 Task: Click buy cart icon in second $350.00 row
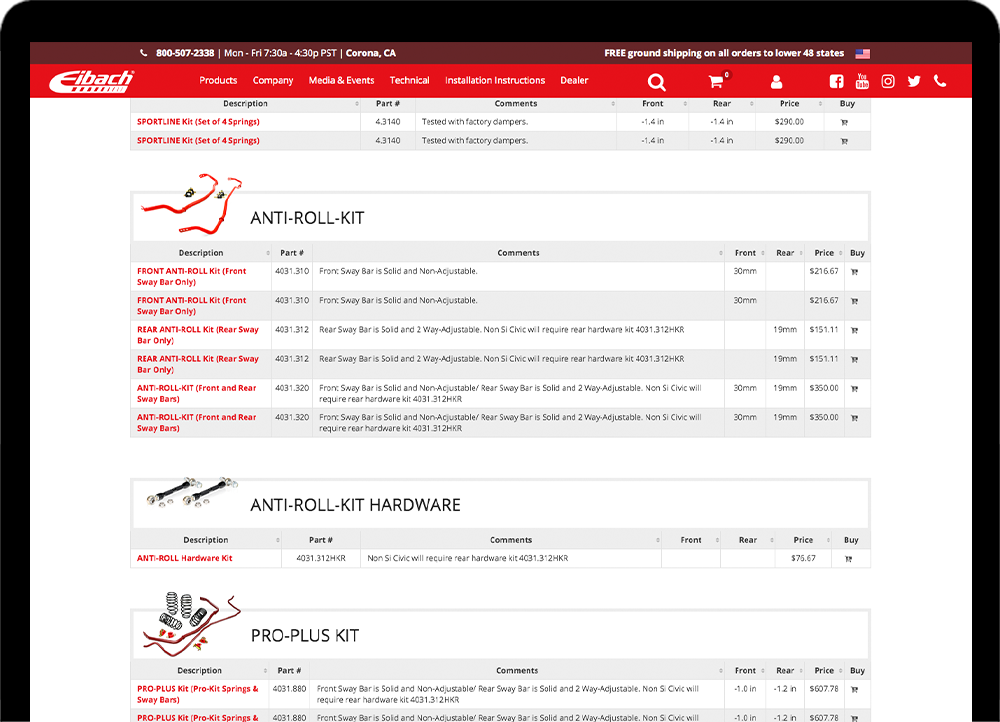coord(855,418)
